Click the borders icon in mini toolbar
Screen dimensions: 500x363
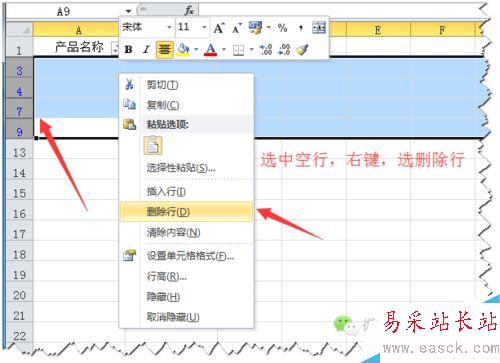238,50
